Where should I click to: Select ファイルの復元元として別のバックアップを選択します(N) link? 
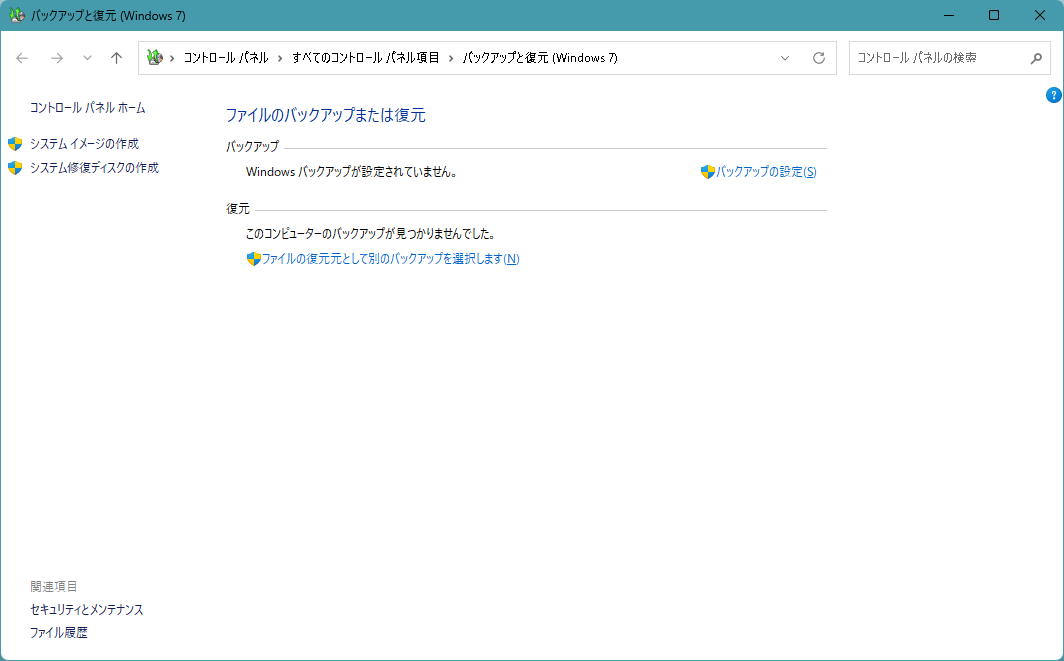(391, 259)
